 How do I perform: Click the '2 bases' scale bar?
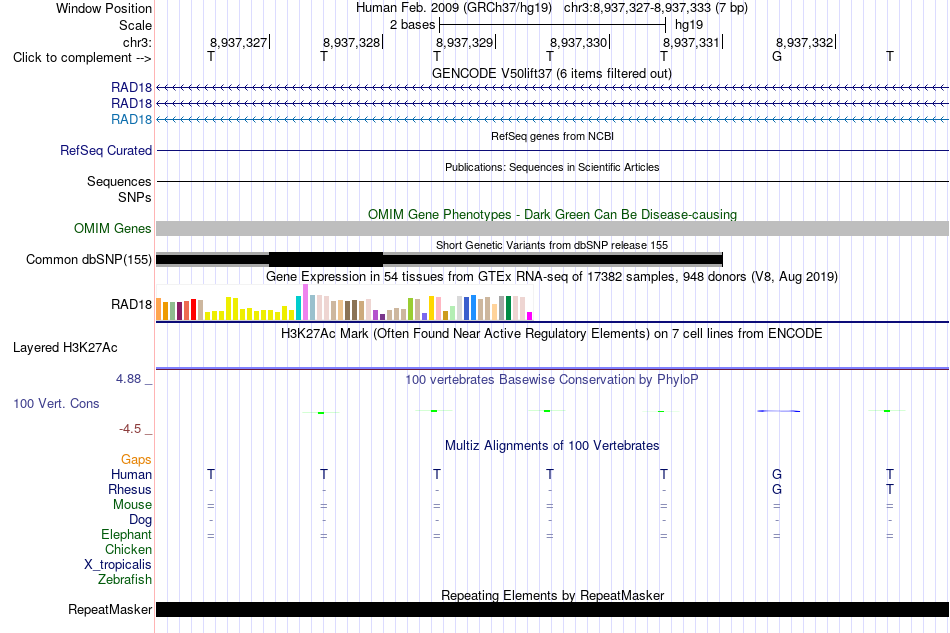(x=553, y=25)
